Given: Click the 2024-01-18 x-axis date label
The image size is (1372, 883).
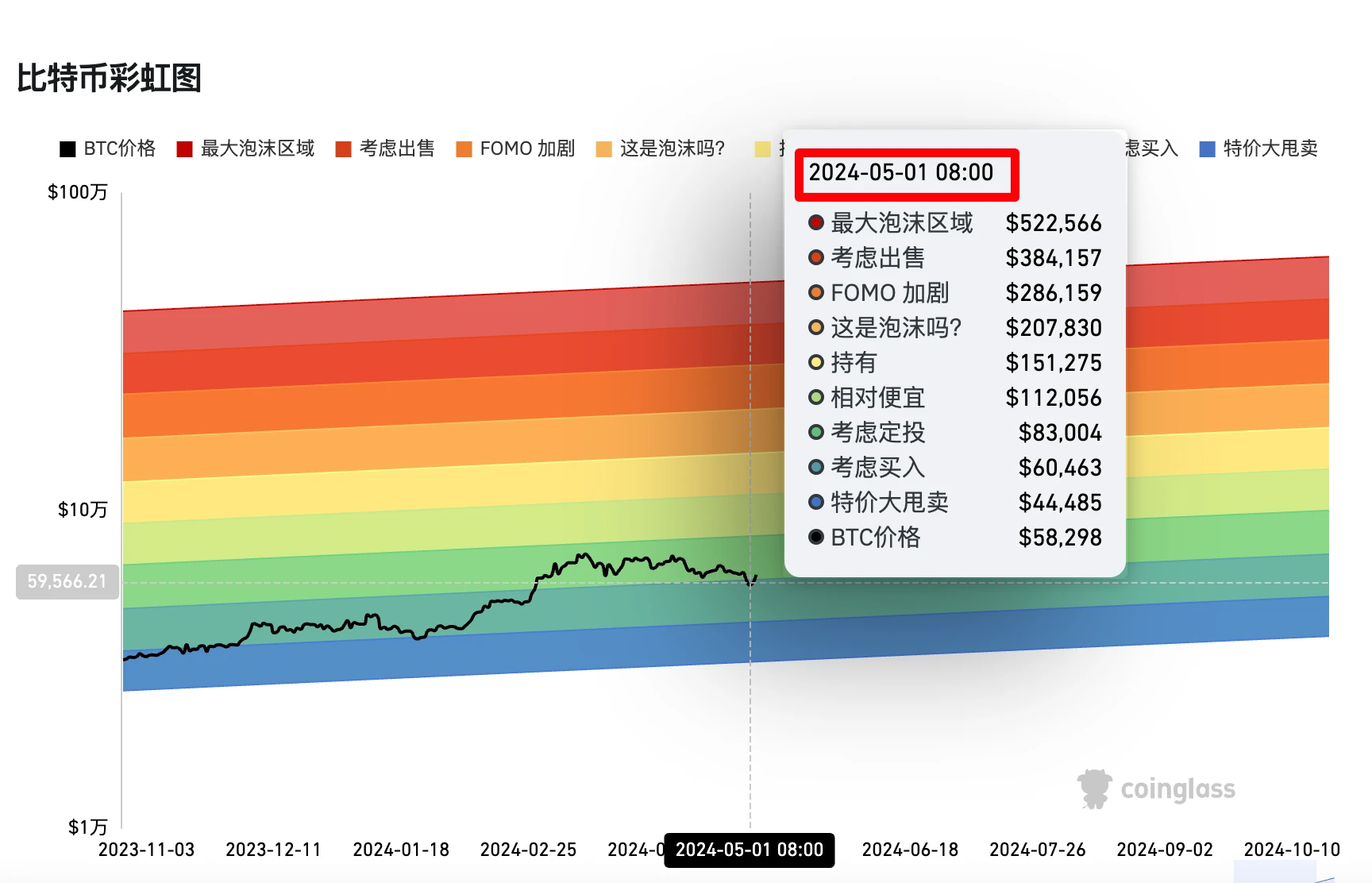Looking at the screenshot, I should (x=401, y=850).
